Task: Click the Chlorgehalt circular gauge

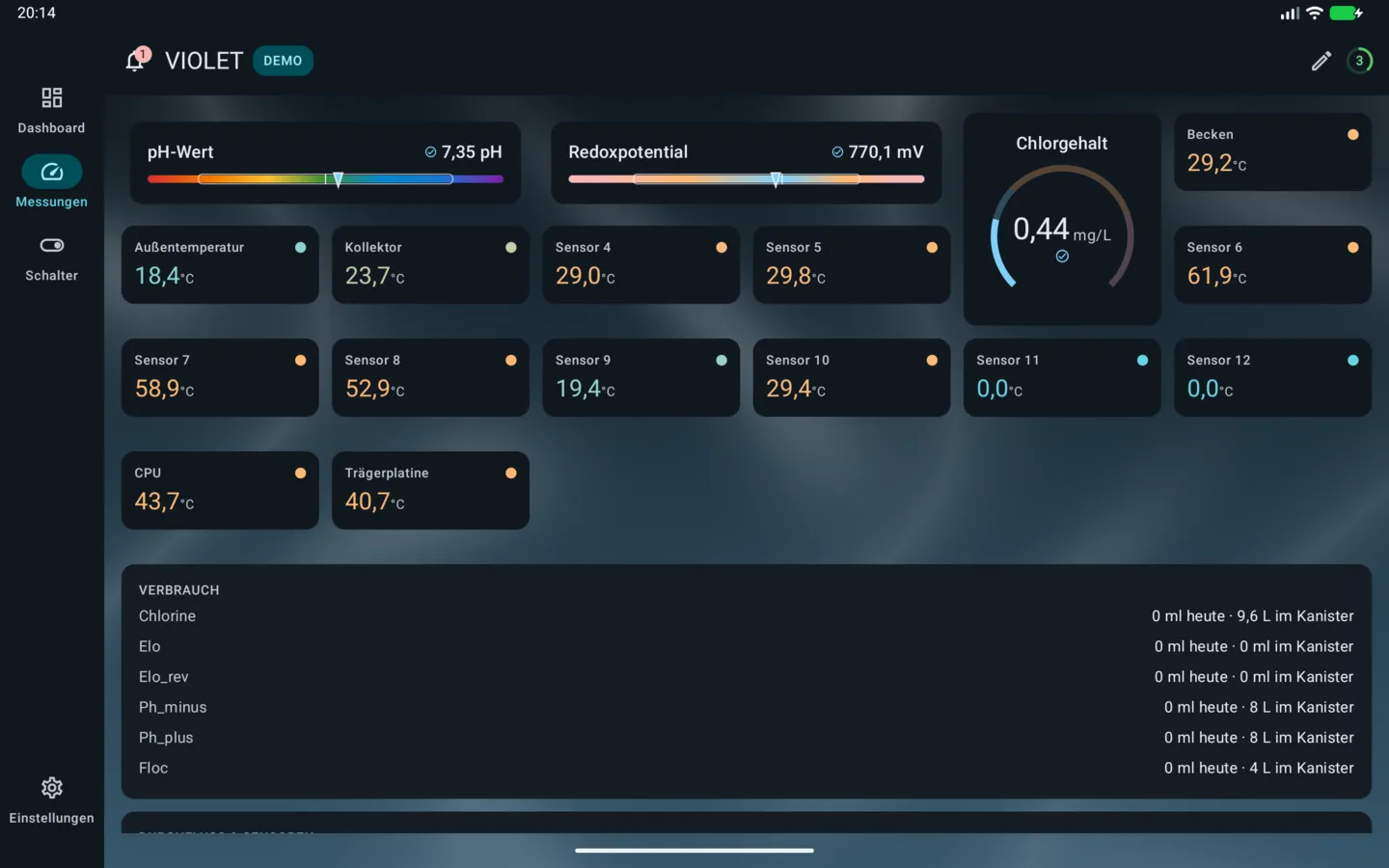Action: point(1062,229)
